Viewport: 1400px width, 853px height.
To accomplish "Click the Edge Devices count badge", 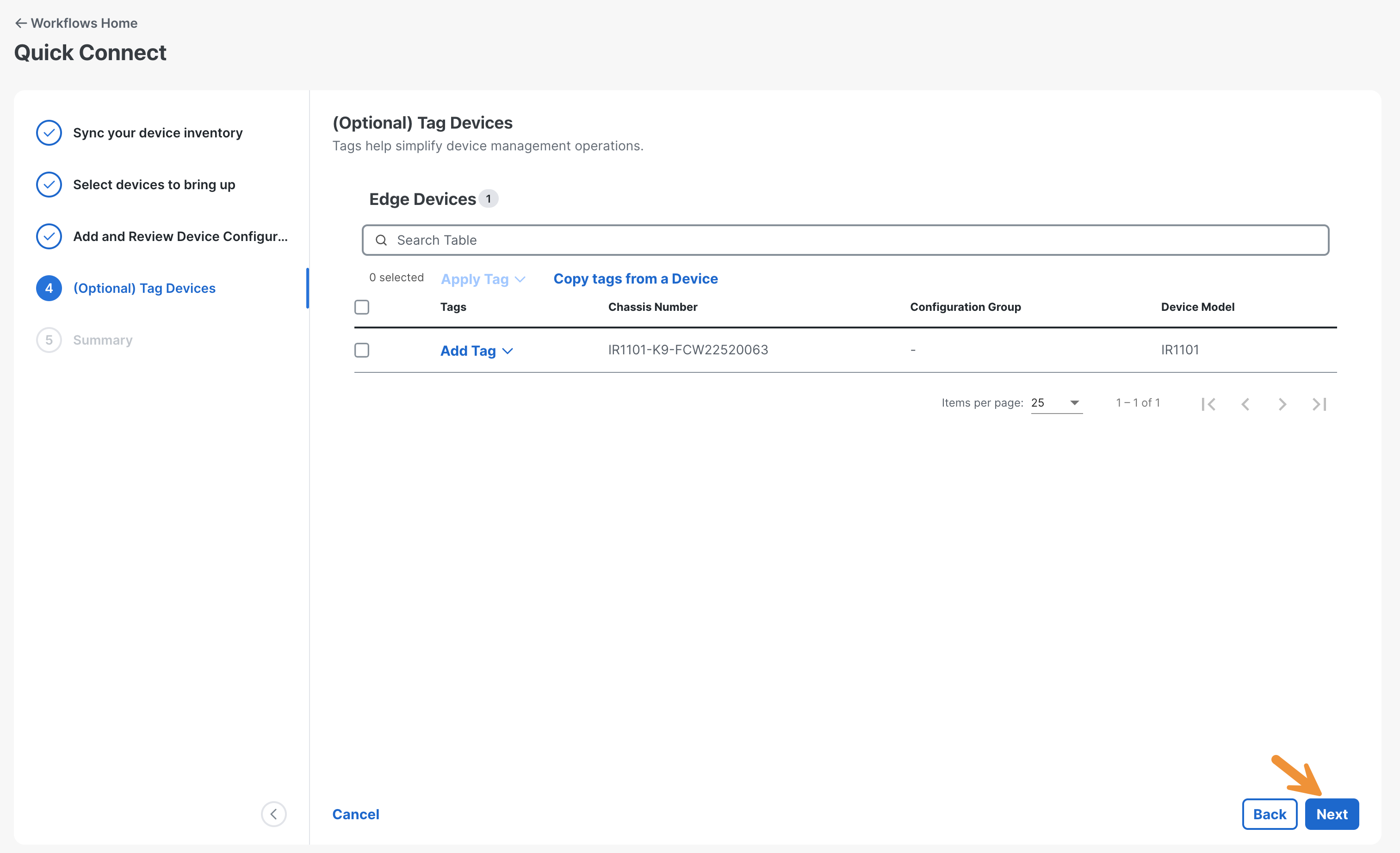I will 488,199.
